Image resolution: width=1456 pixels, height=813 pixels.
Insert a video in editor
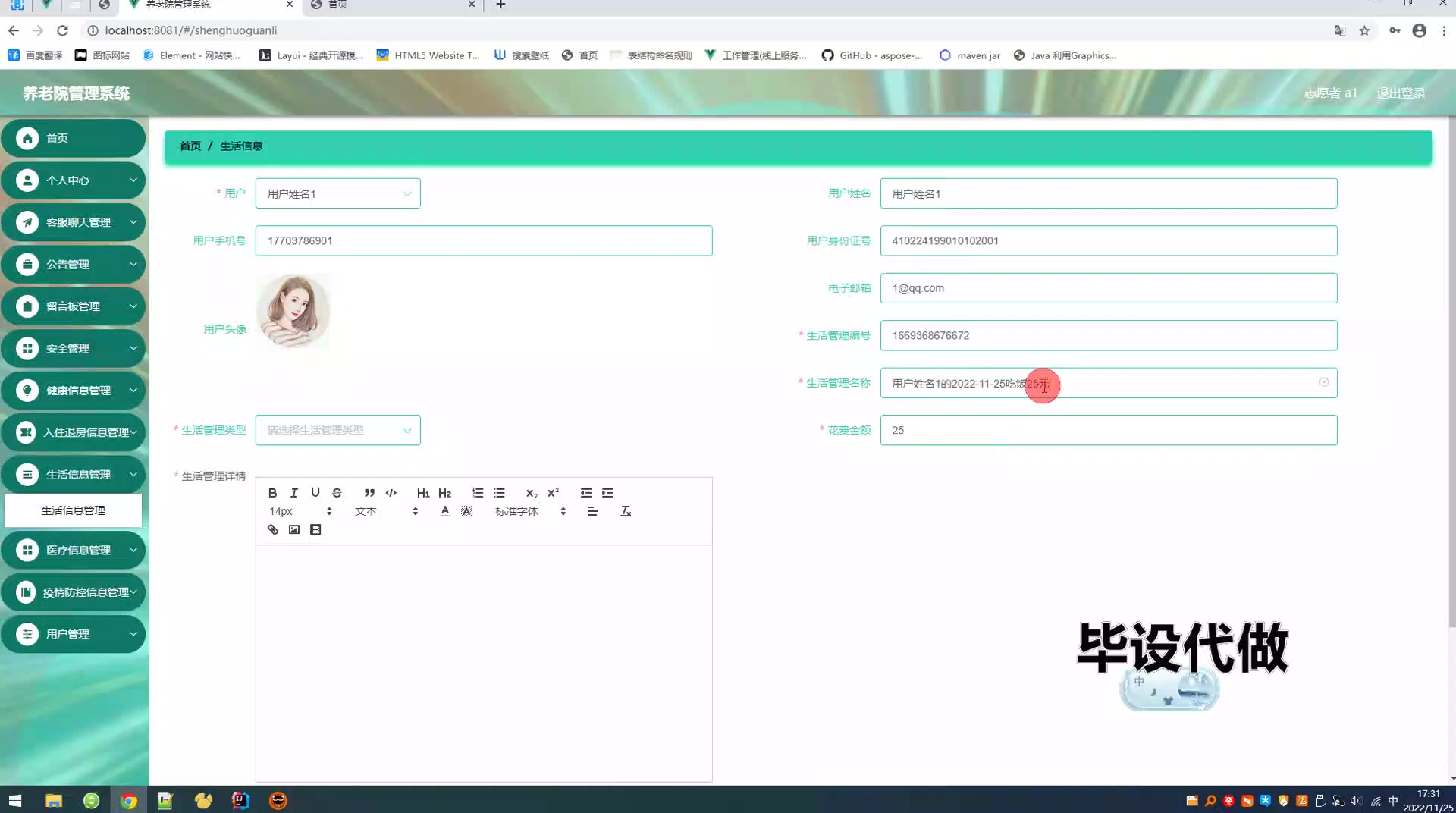(x=315, y=529)
